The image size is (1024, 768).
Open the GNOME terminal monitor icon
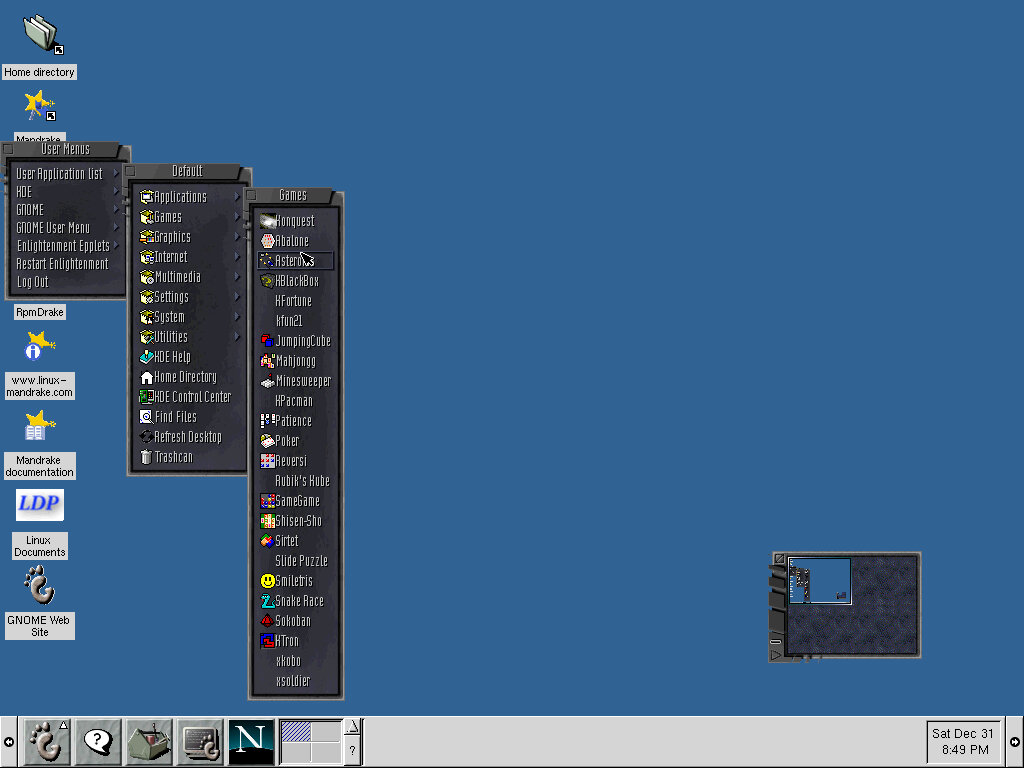point(201,742)
